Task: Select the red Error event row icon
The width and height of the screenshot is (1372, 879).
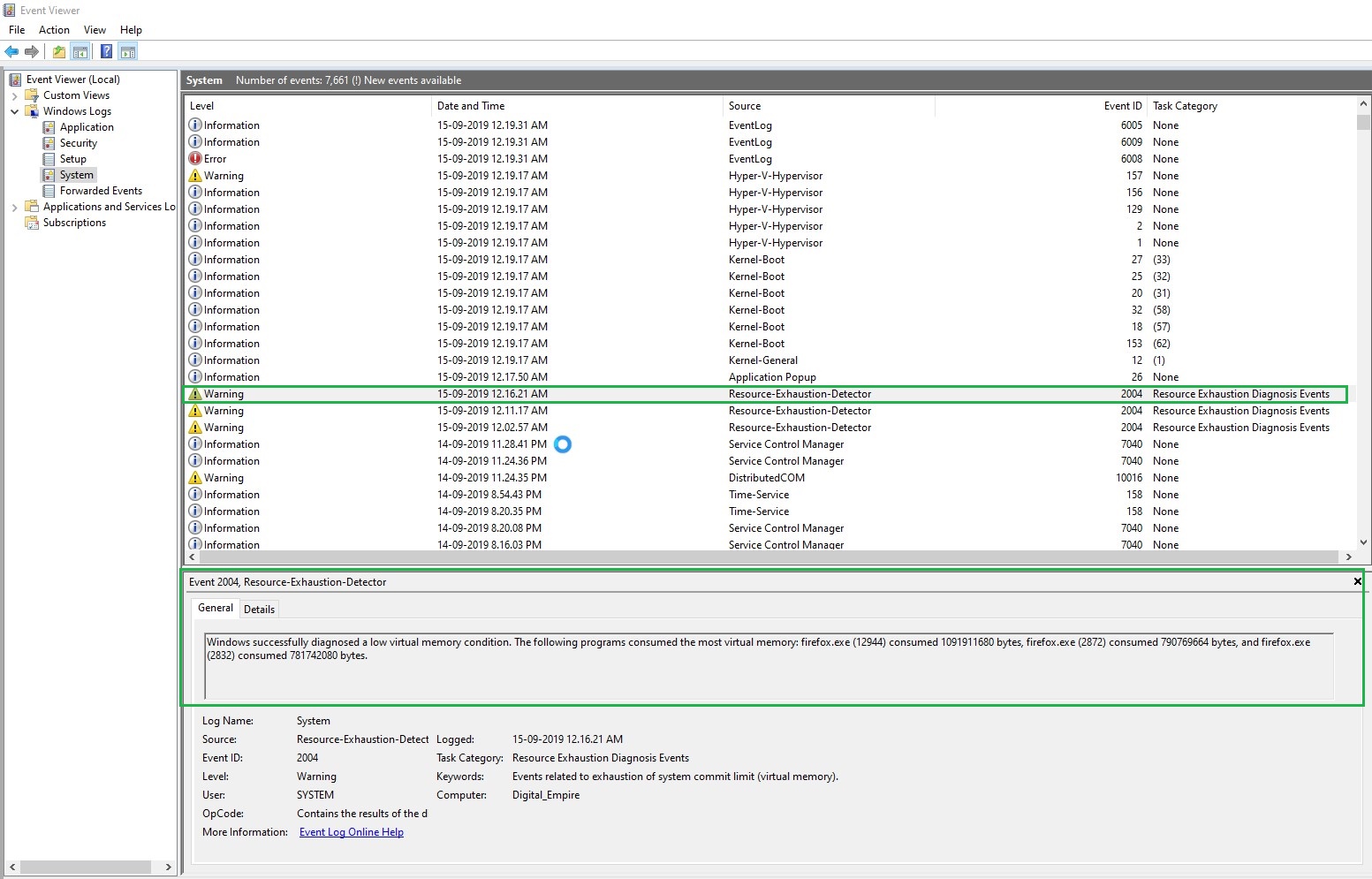Action: 195,159
